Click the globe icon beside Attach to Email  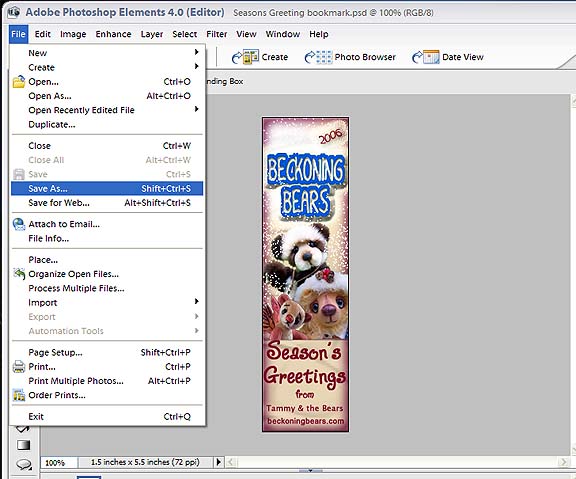coord(19,224)
